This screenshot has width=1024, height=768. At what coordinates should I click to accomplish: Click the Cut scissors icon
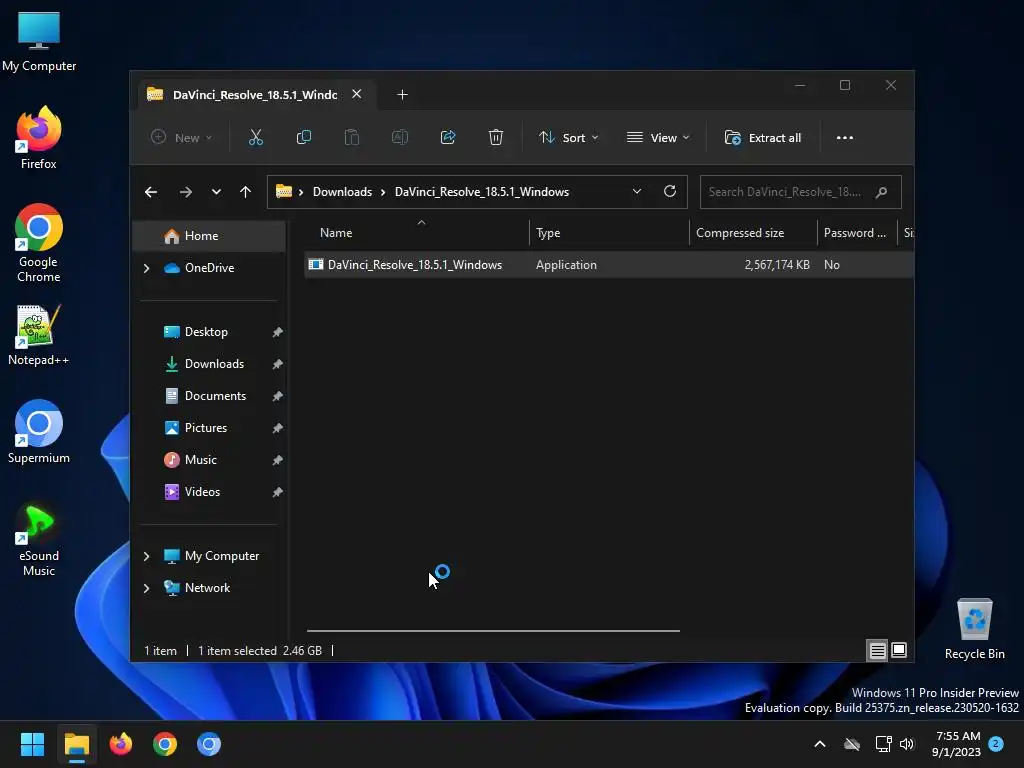(255, 137)
